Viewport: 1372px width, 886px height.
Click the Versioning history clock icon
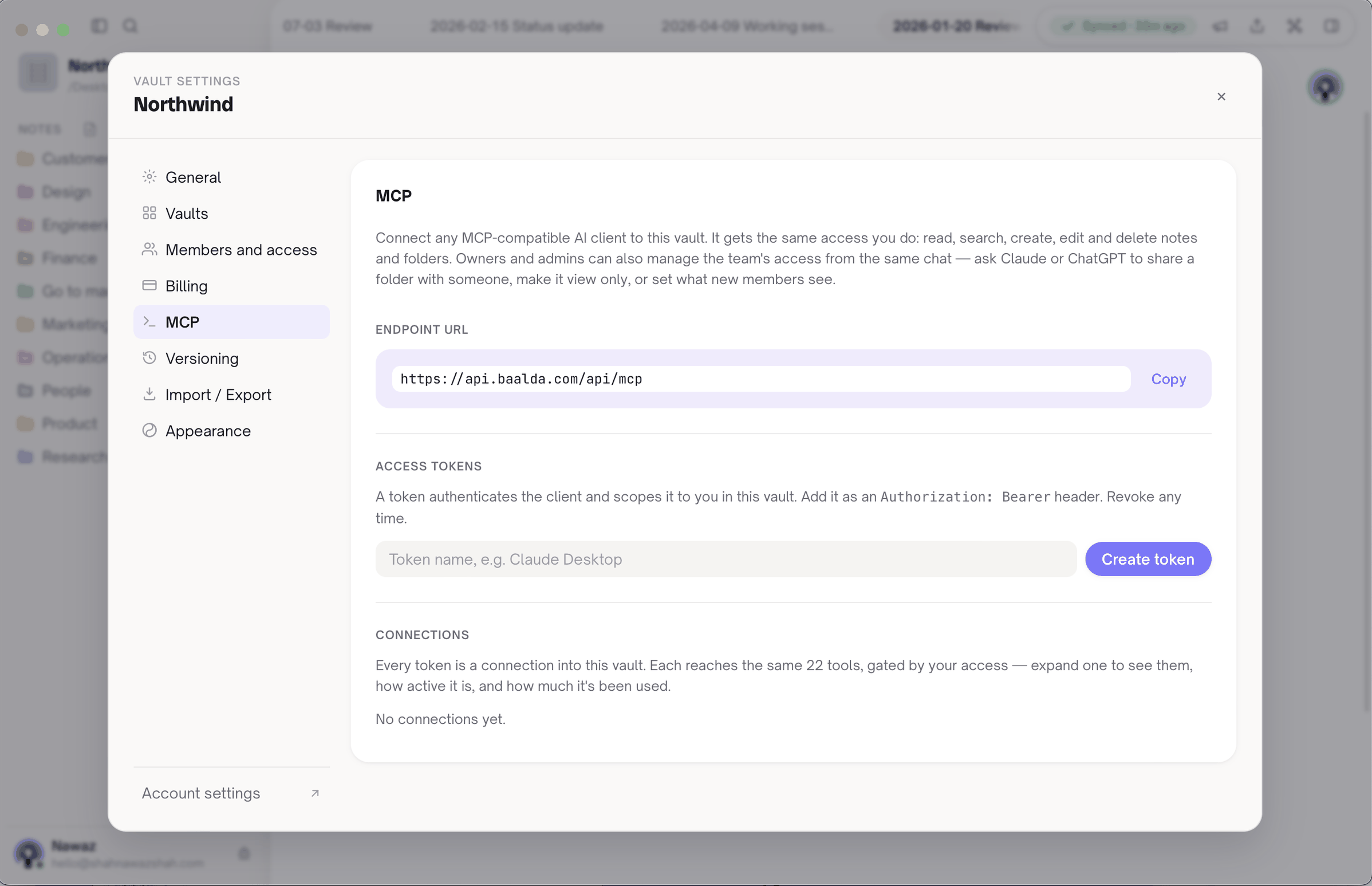pos(149,358)
